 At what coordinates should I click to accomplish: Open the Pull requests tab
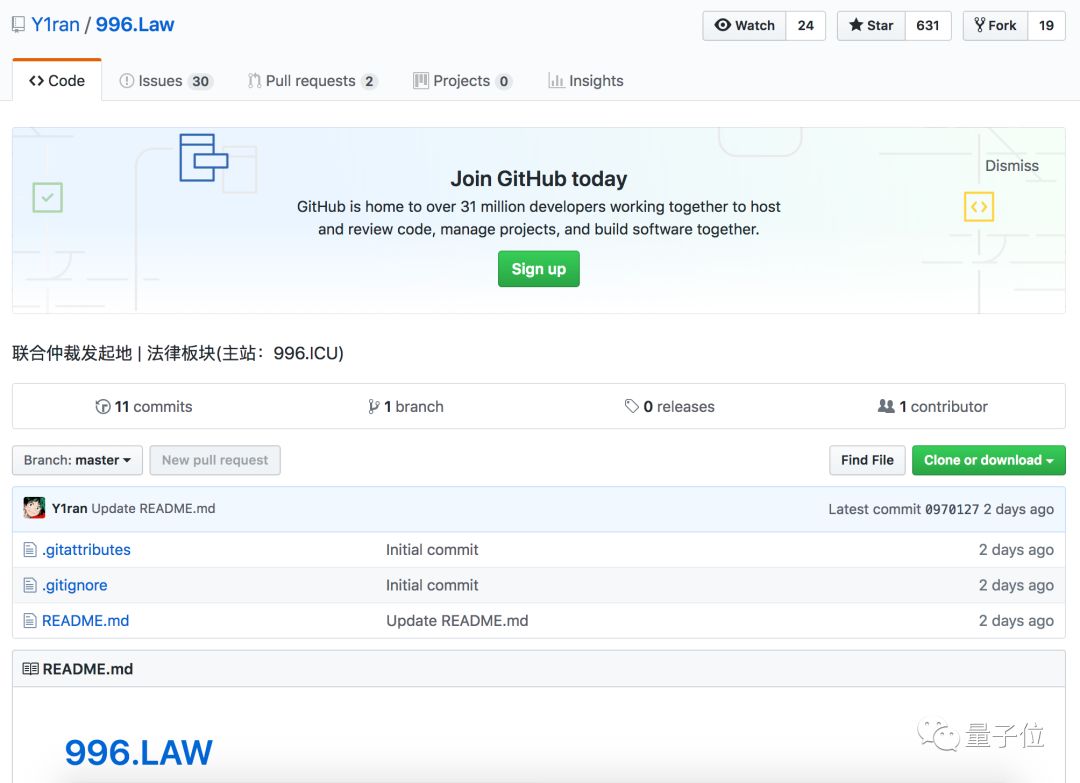point(312,81)
